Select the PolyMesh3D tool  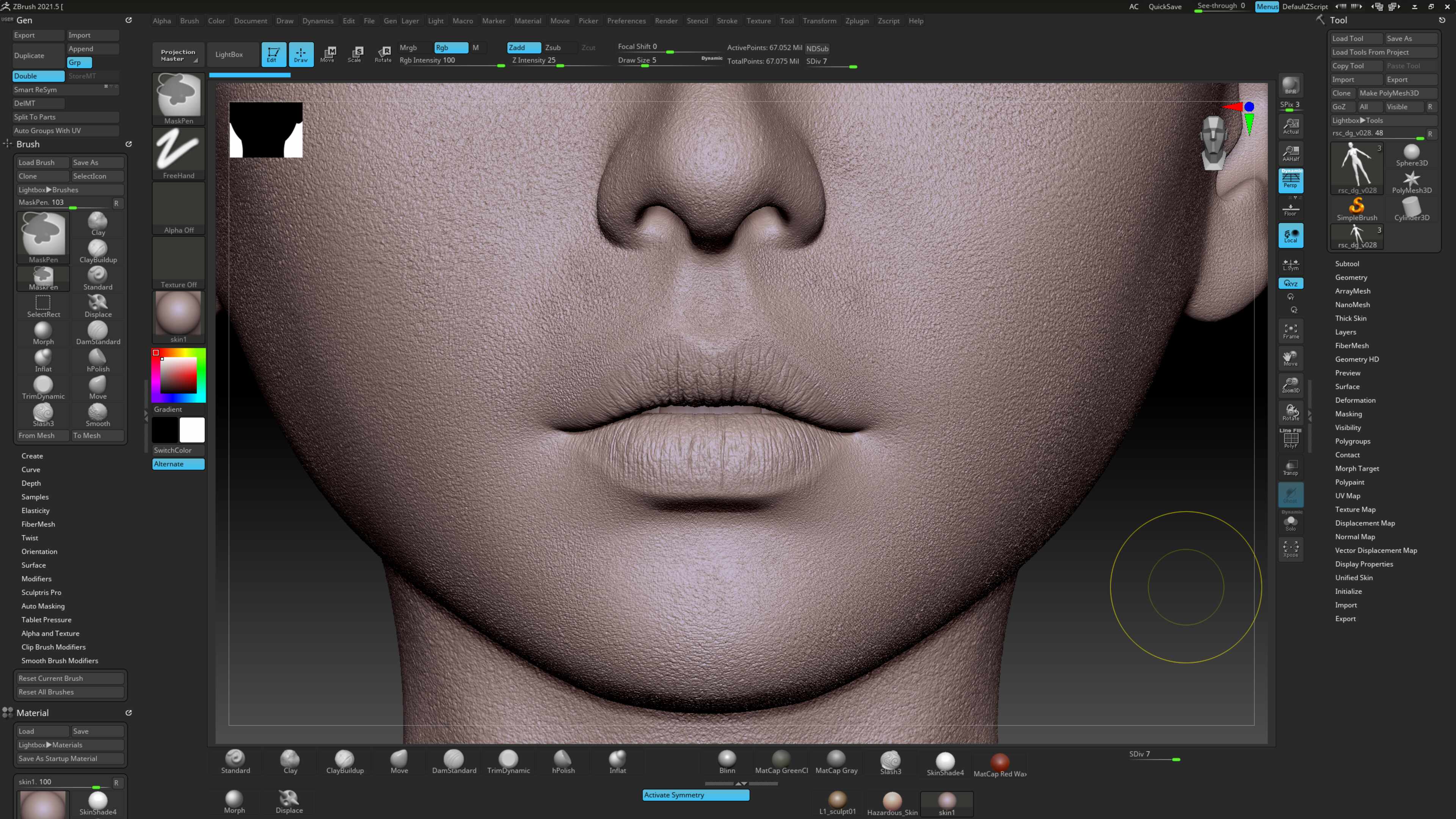point(1411,182)
